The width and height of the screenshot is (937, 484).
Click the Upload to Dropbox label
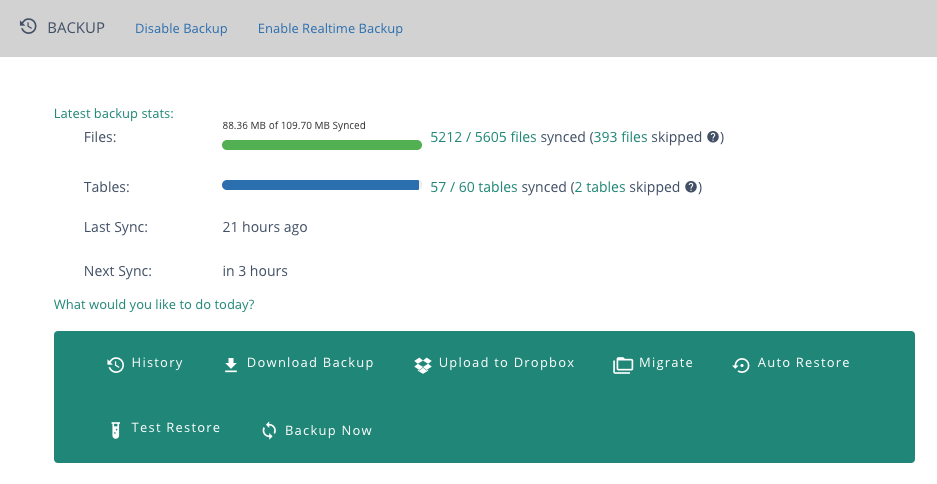pos(507,363)
